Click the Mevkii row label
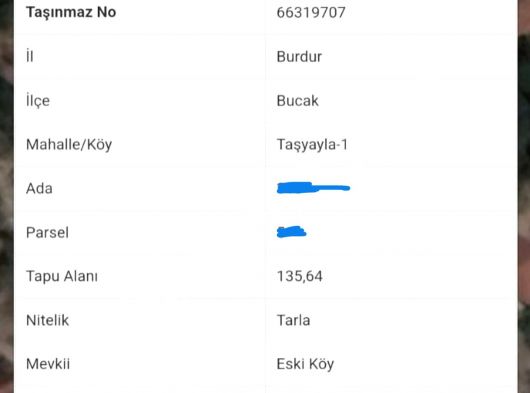Viewport: 530px width, 393px height. (x=48, y=364)
